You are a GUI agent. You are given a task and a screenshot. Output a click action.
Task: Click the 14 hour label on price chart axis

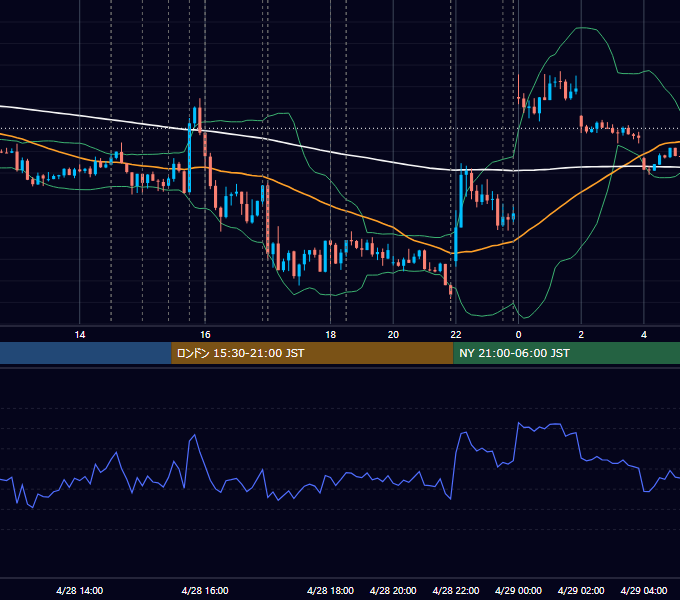tap(80, 335)
